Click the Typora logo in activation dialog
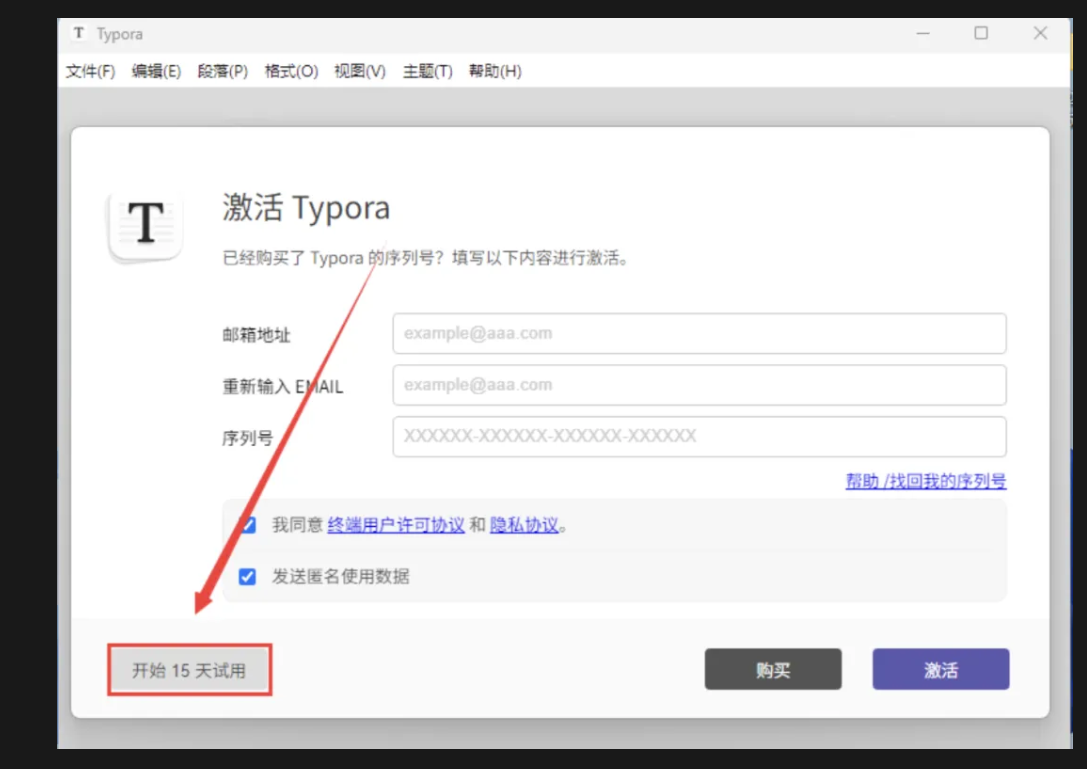This screenshot has width=1087, height=769. (146, 226)
